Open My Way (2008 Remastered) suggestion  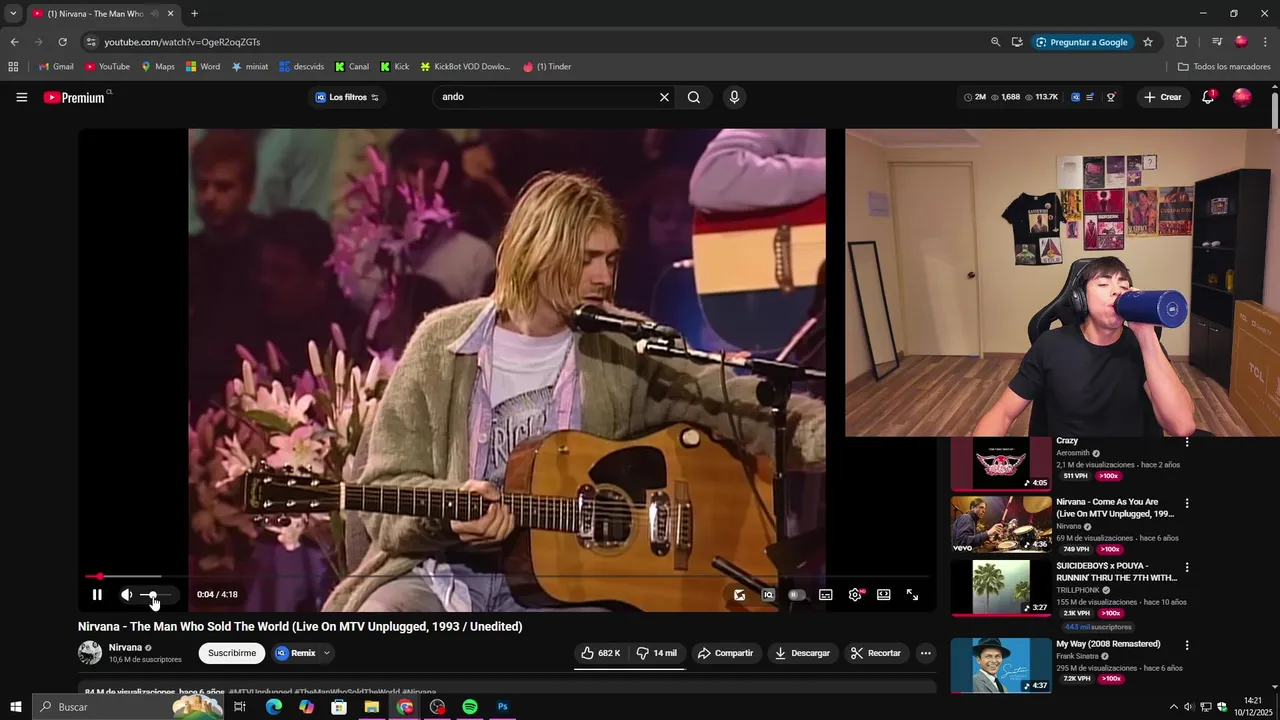[x=1001, y=665]
